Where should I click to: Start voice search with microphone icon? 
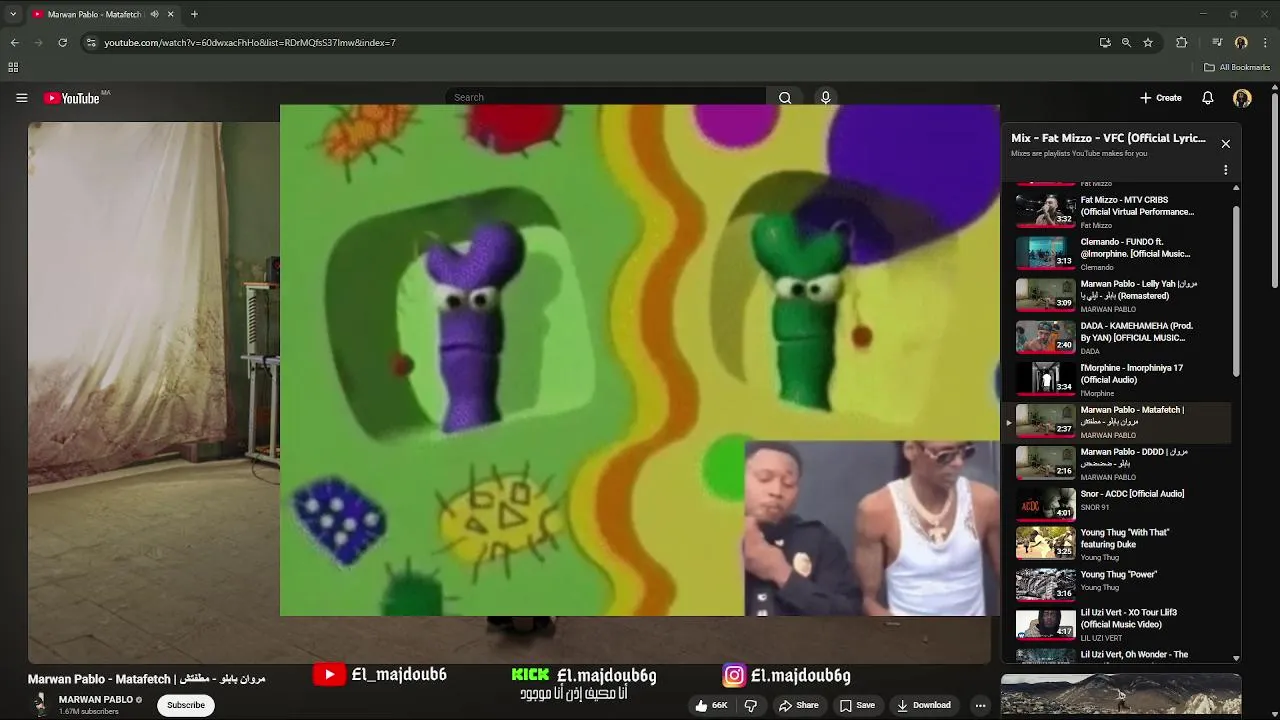pos(825,98)
